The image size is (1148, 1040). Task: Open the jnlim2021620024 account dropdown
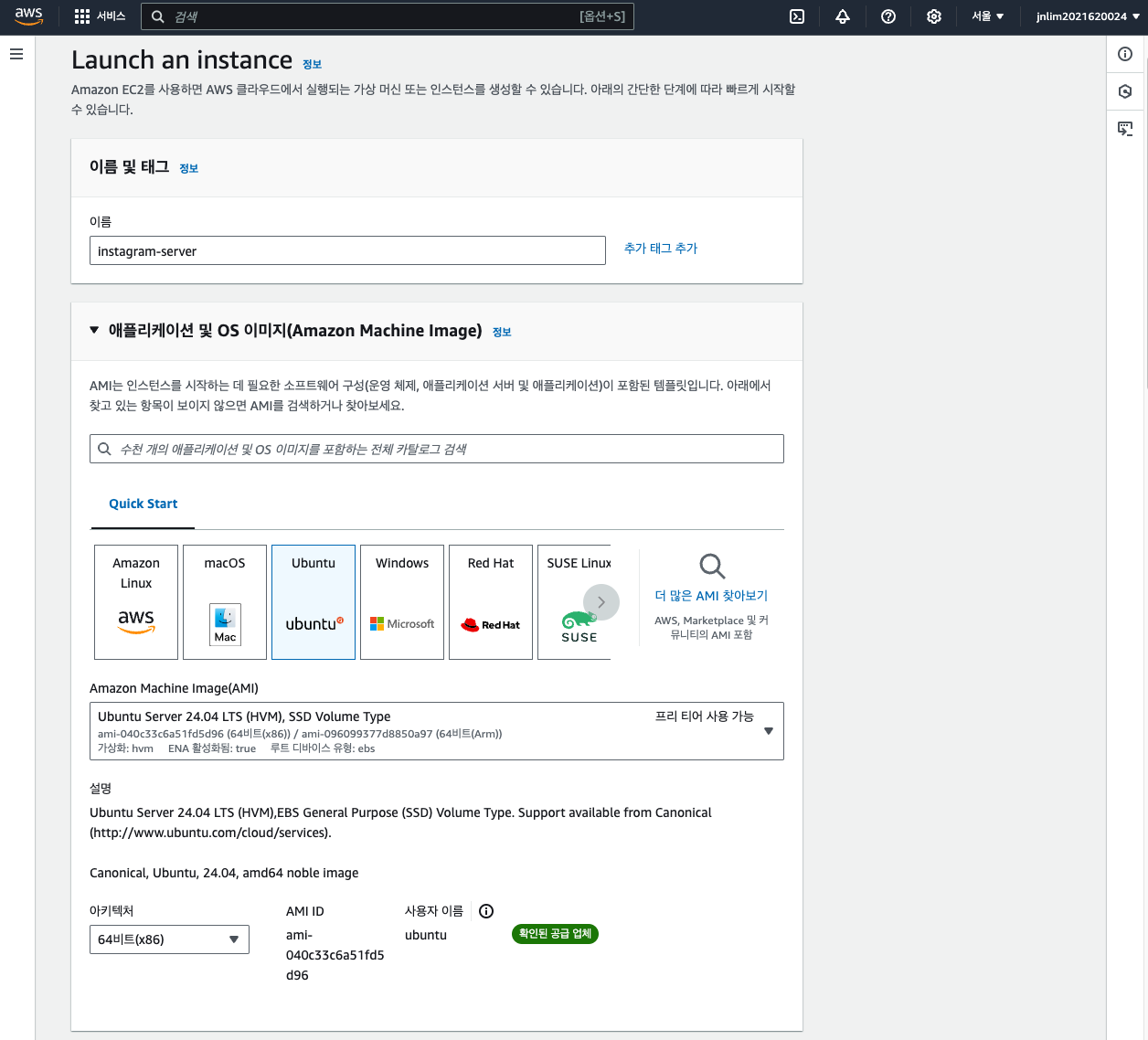point(1089,16)
